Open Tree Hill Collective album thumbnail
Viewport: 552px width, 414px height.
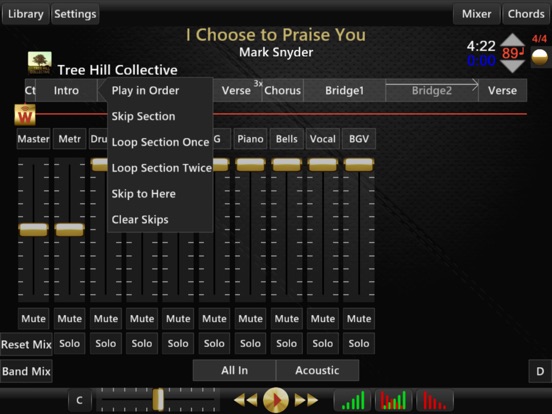tap(40, 63)
